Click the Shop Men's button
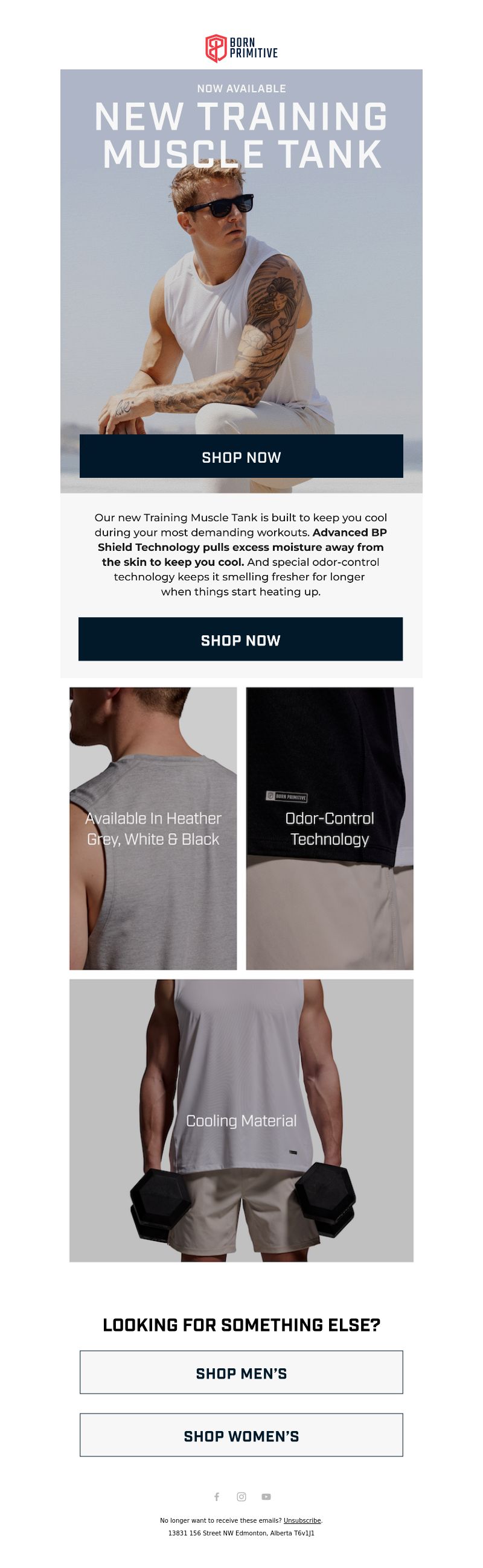This screenshot has width=483, height=1568. click(x=241, y=1372)
